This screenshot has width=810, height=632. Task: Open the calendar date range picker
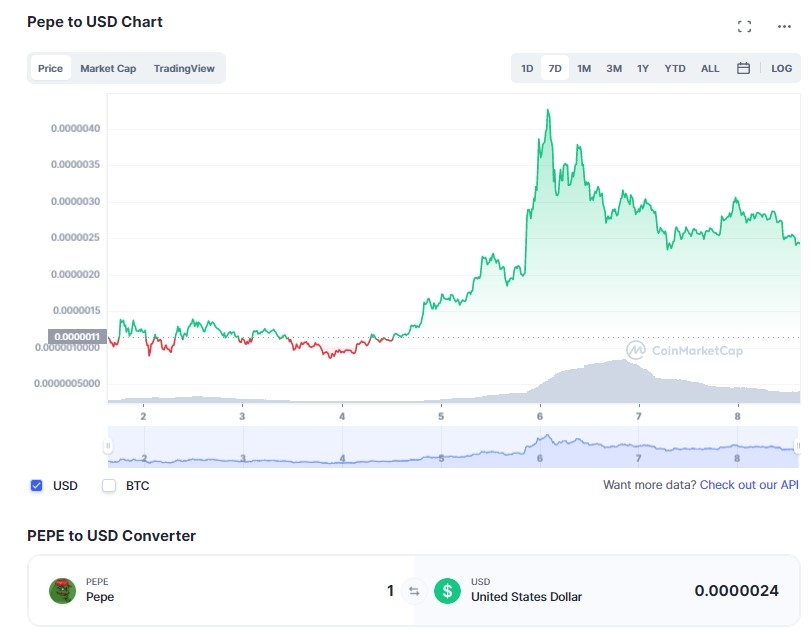point(743,68)
